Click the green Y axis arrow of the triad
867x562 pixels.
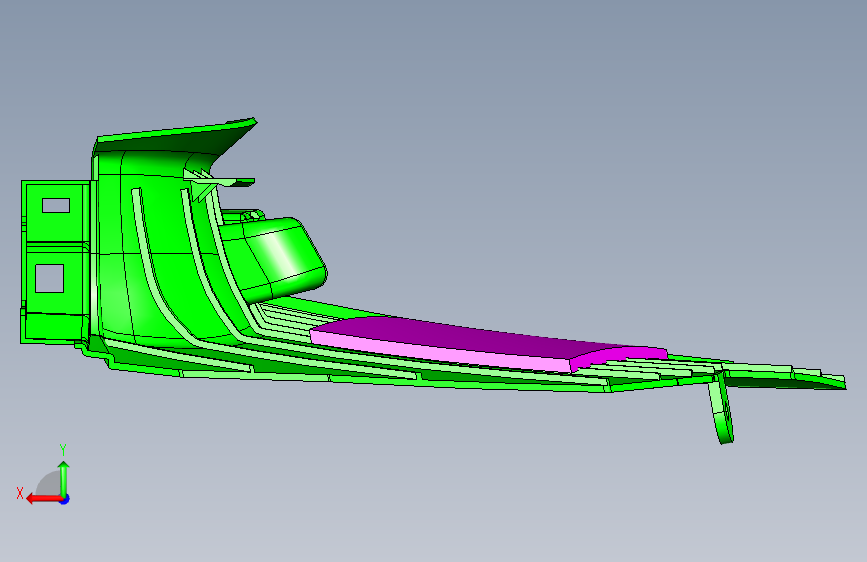coord(64,478)
